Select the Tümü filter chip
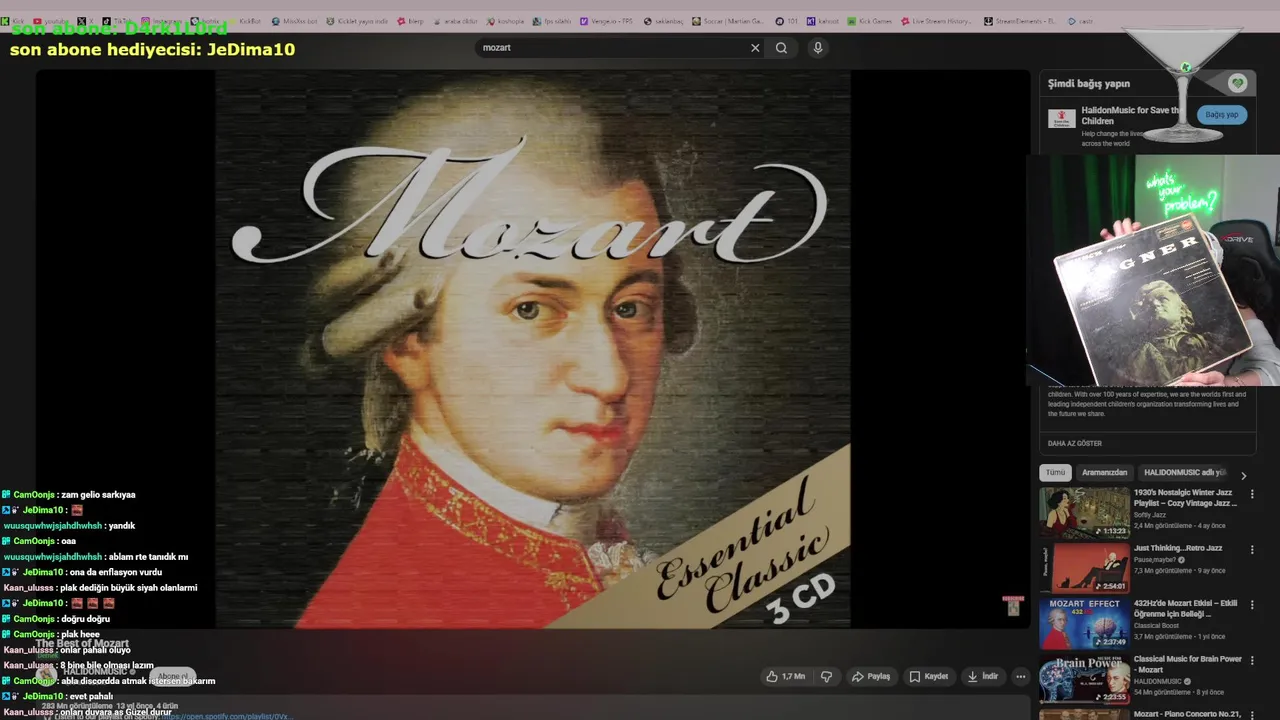Screen dimensions: 1280x720 click(1055, 473)
